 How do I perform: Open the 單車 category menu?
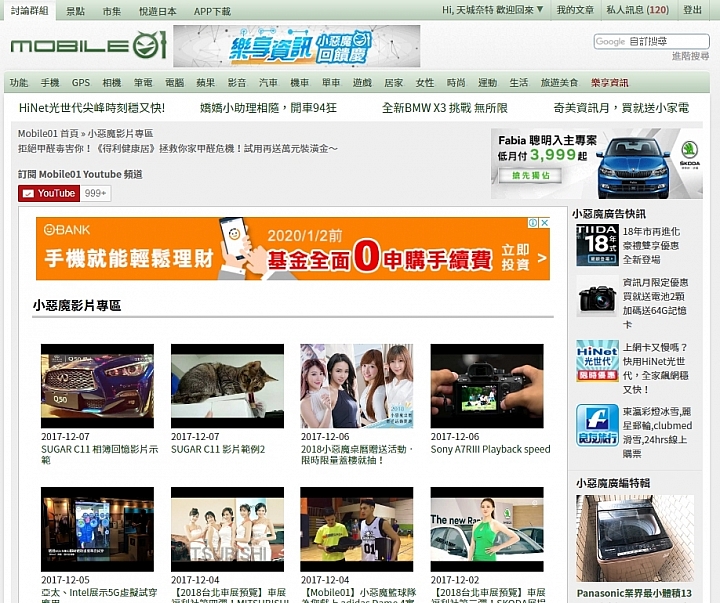pos(331,83)
